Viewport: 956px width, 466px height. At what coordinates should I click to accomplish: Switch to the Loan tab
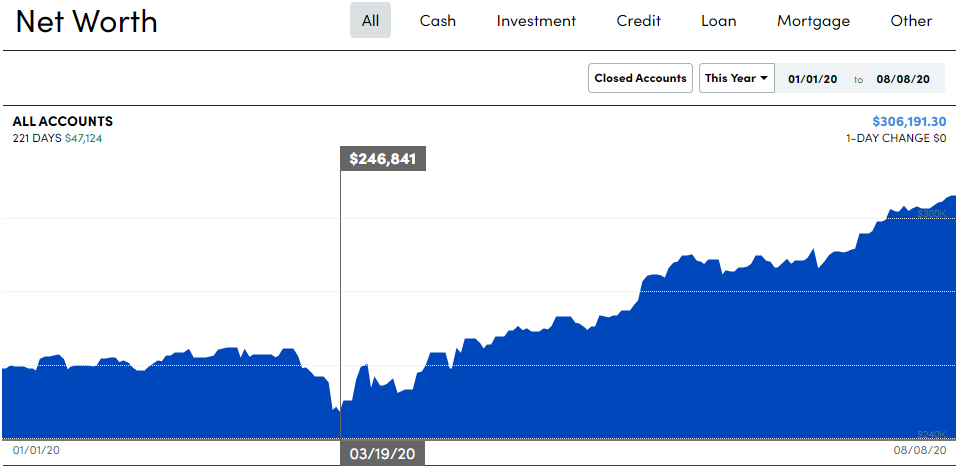point(718,21)
